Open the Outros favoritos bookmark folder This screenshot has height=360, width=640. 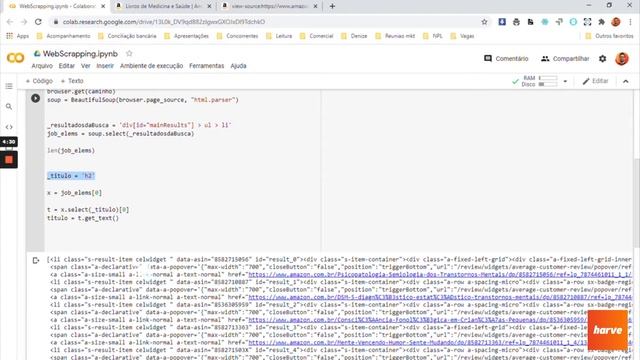point(609,36)
